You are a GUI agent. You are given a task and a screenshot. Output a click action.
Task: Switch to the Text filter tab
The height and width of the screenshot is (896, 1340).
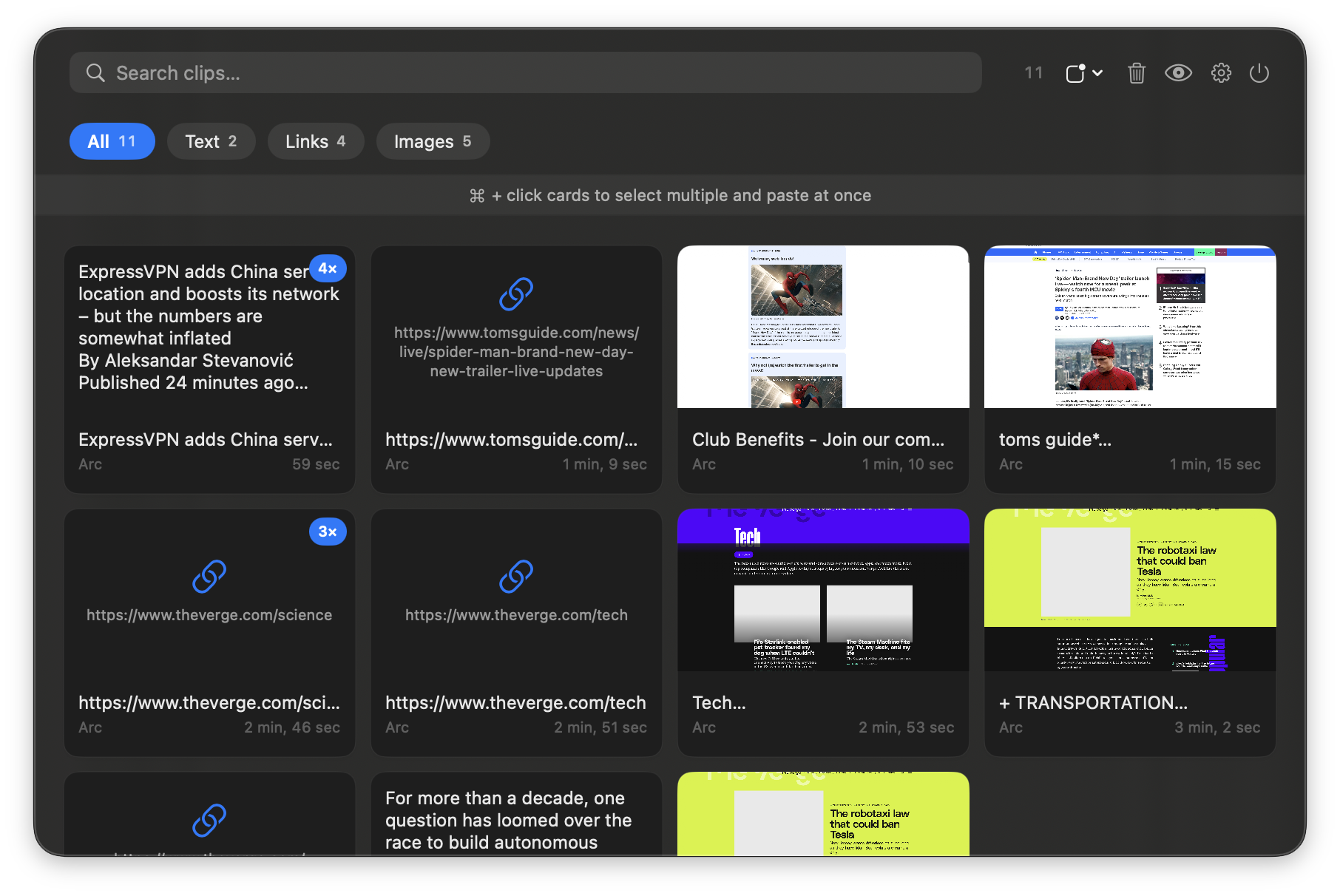tap(211, 141)
